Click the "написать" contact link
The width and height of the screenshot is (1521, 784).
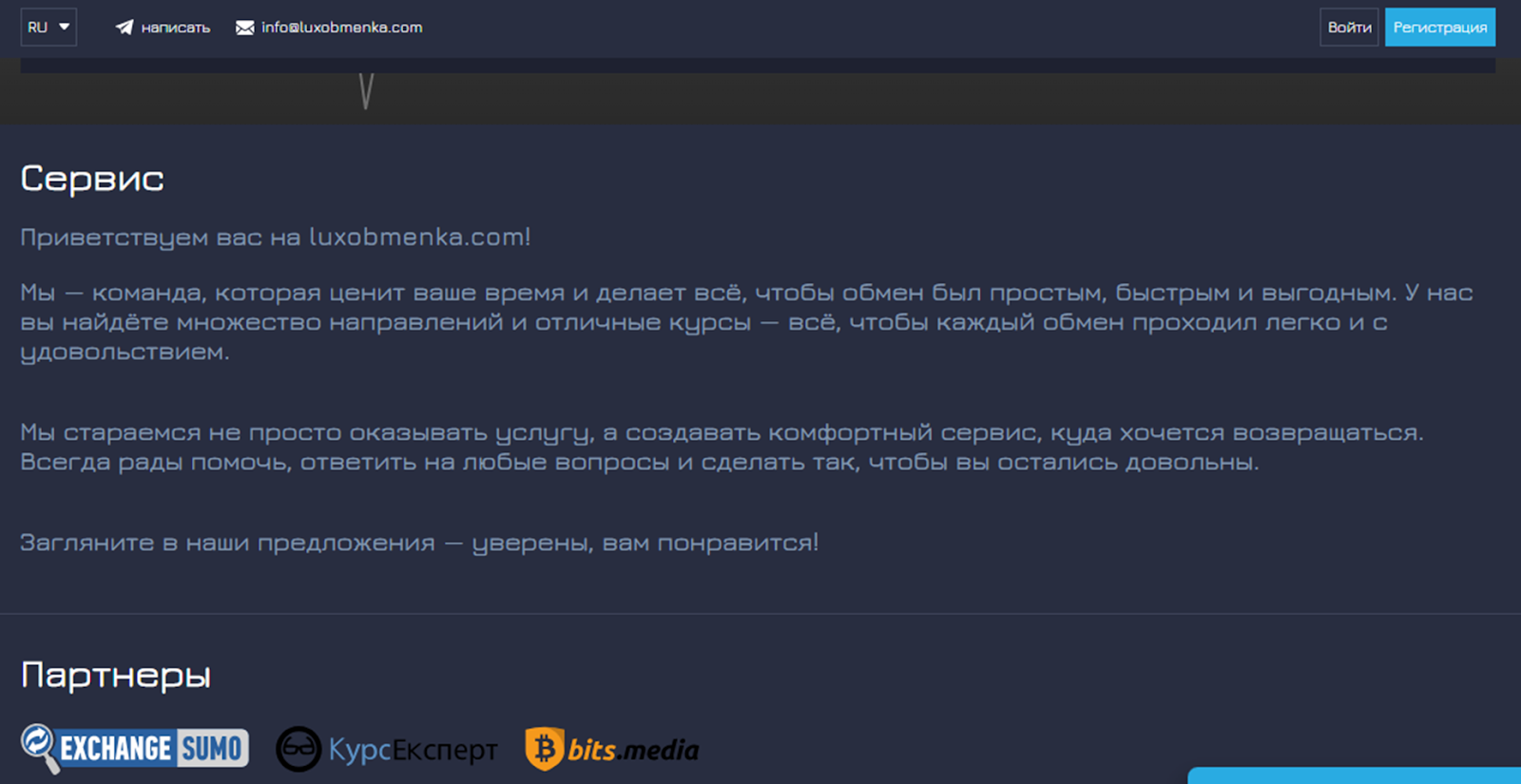tap(176, 28)
